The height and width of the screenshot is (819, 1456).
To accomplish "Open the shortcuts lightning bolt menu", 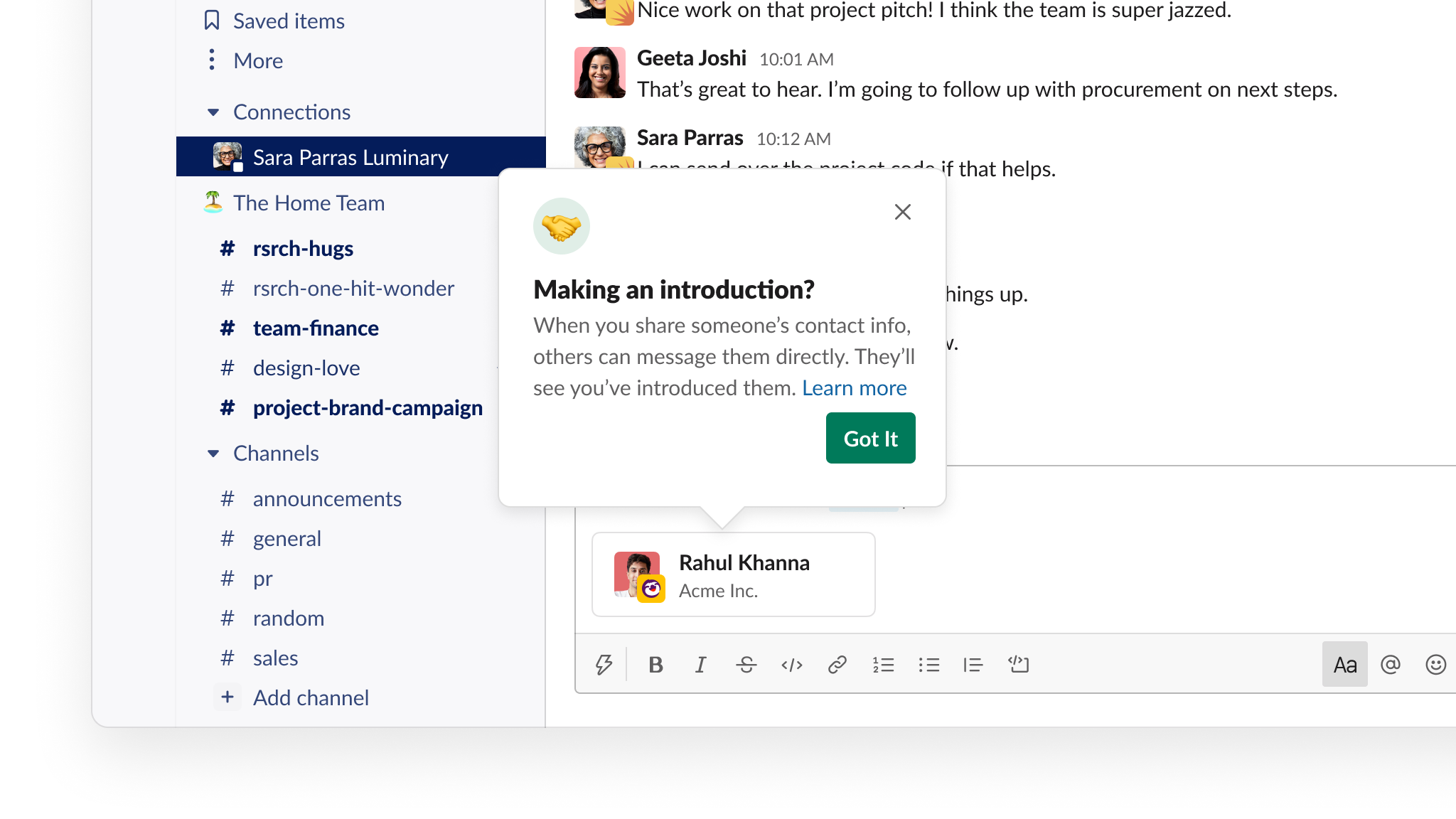I will click(604, 665).
